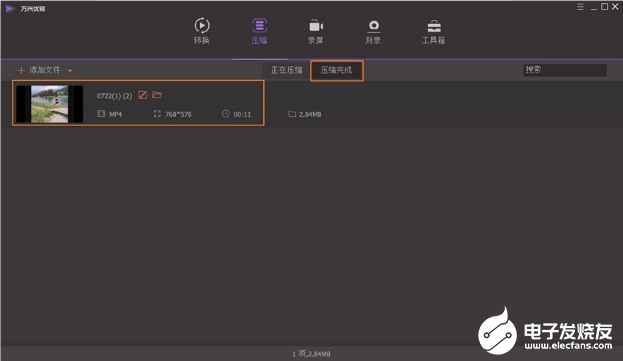Click inside the 搜索 search field

point(565,70)
